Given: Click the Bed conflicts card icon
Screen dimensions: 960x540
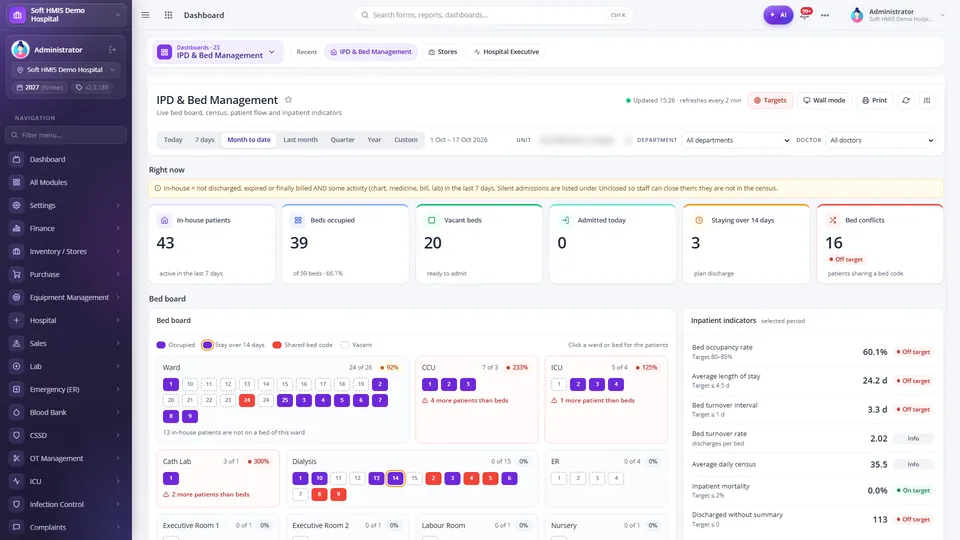Looking at the screenshot, I should click(833, 220).
